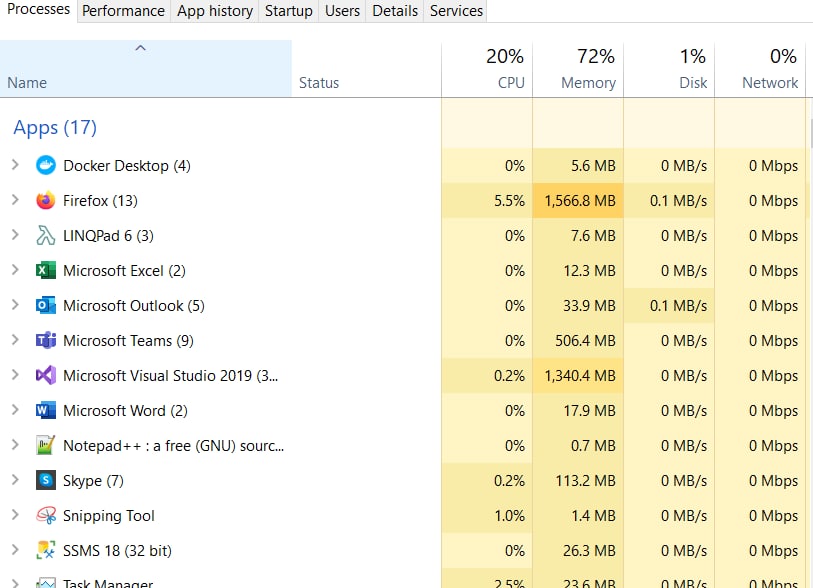813x588 pixels.
Task: Click Outlook disk value 0.1 MB/s
Action: 678,305
